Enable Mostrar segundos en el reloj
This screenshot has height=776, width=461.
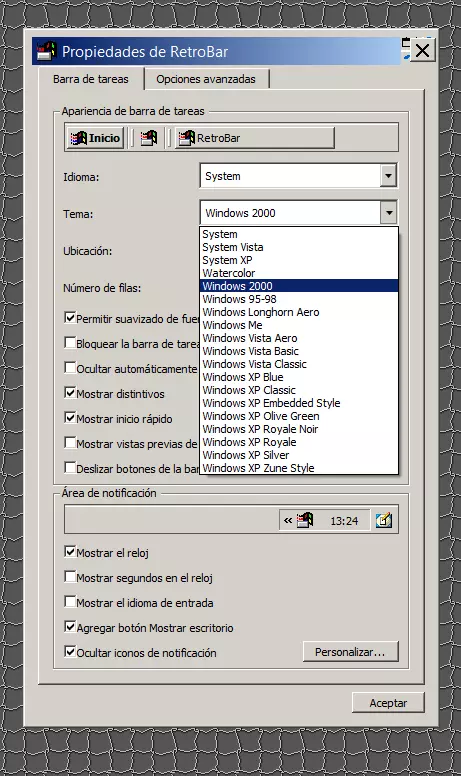70,577
